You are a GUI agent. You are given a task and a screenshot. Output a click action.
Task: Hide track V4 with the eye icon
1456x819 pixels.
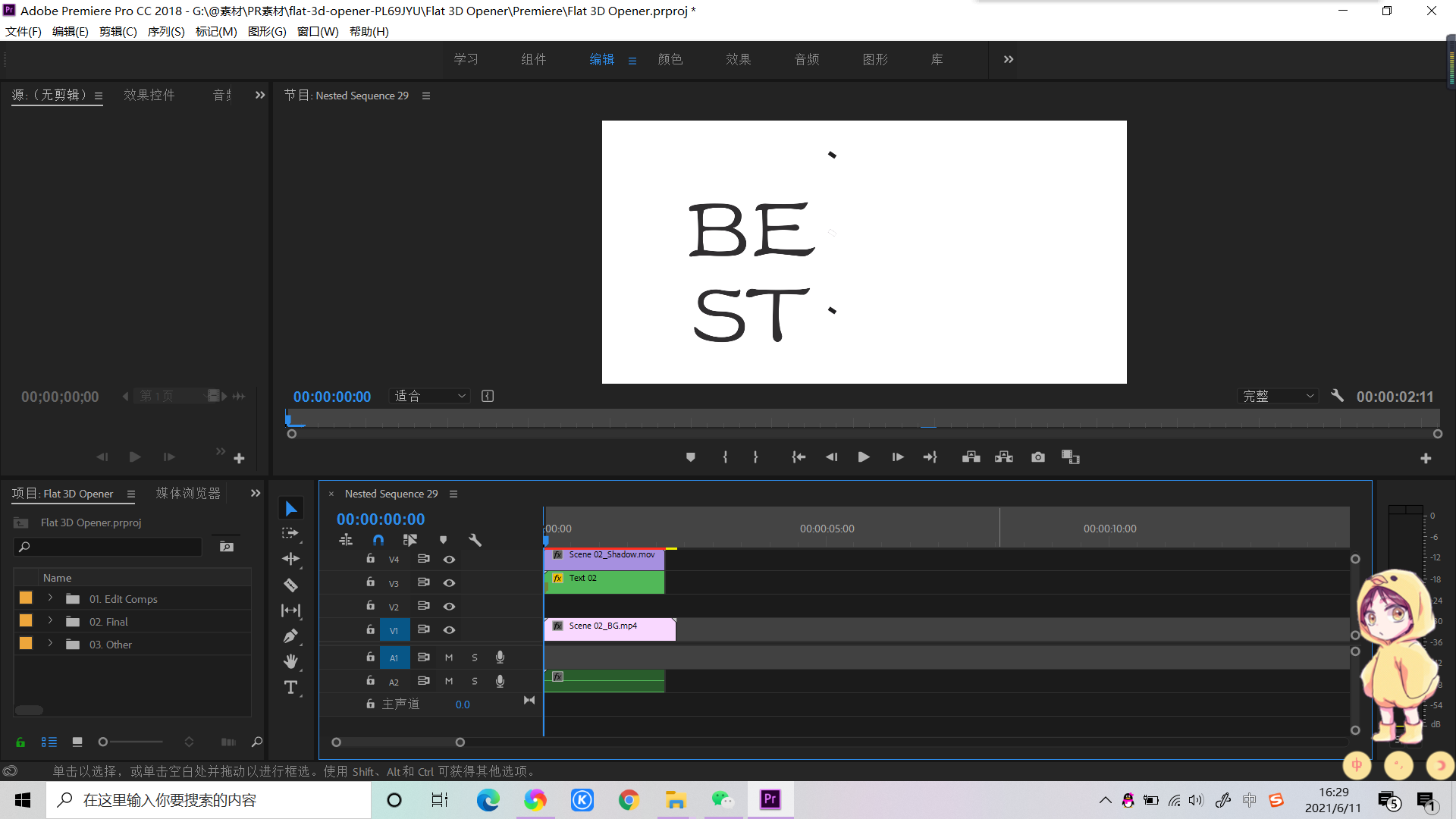point(449,560)
